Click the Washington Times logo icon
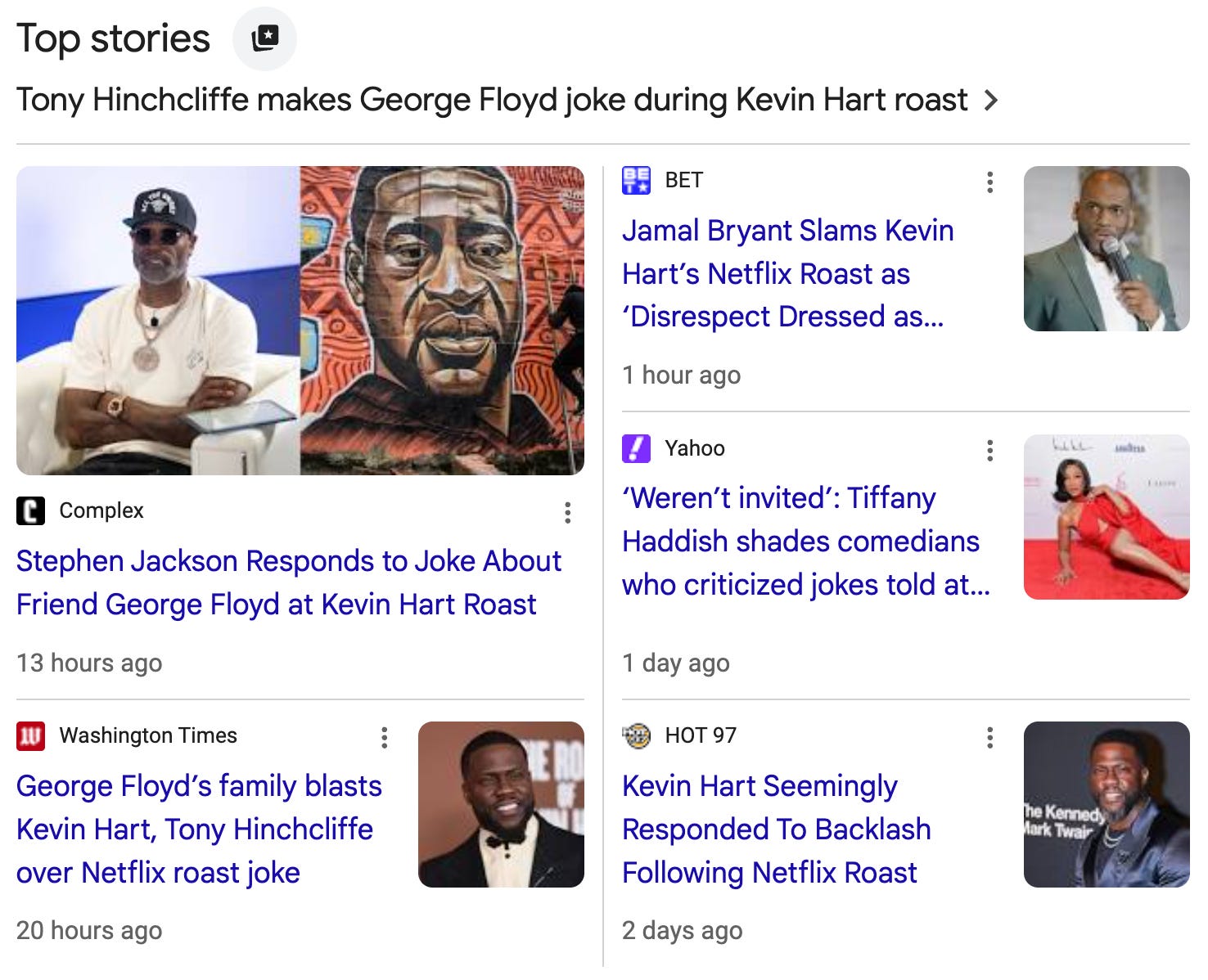 pyautogui.click(x=31, y=736)
